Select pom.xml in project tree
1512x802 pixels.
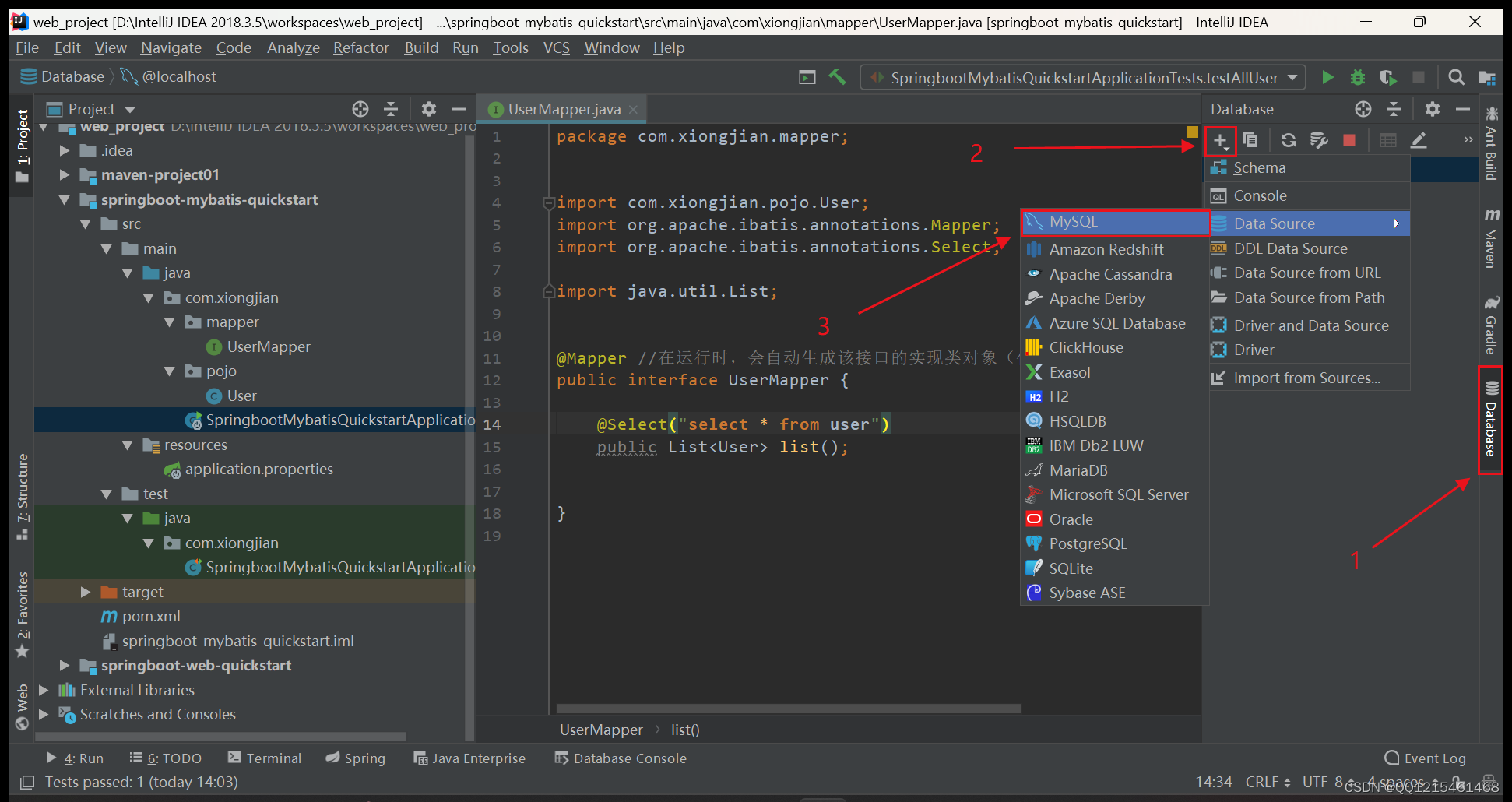click(x=151, y=617)
